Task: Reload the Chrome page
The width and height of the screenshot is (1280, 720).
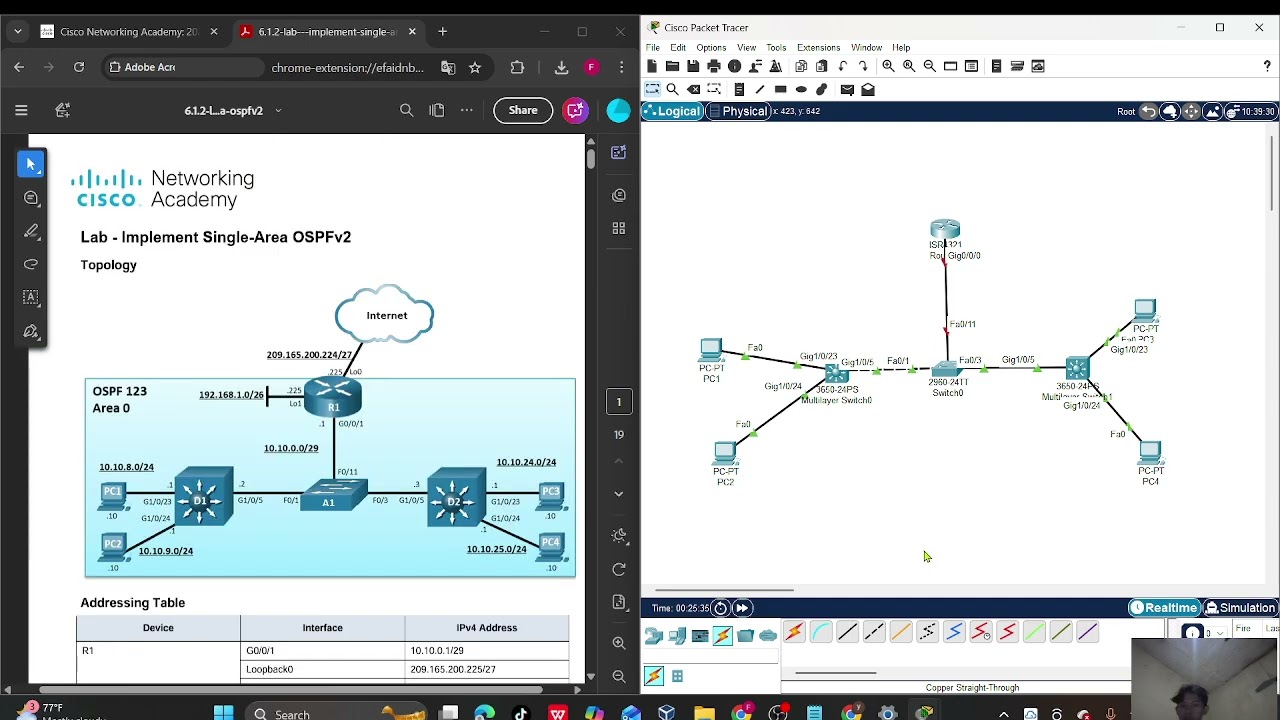Action: [79, 67]
